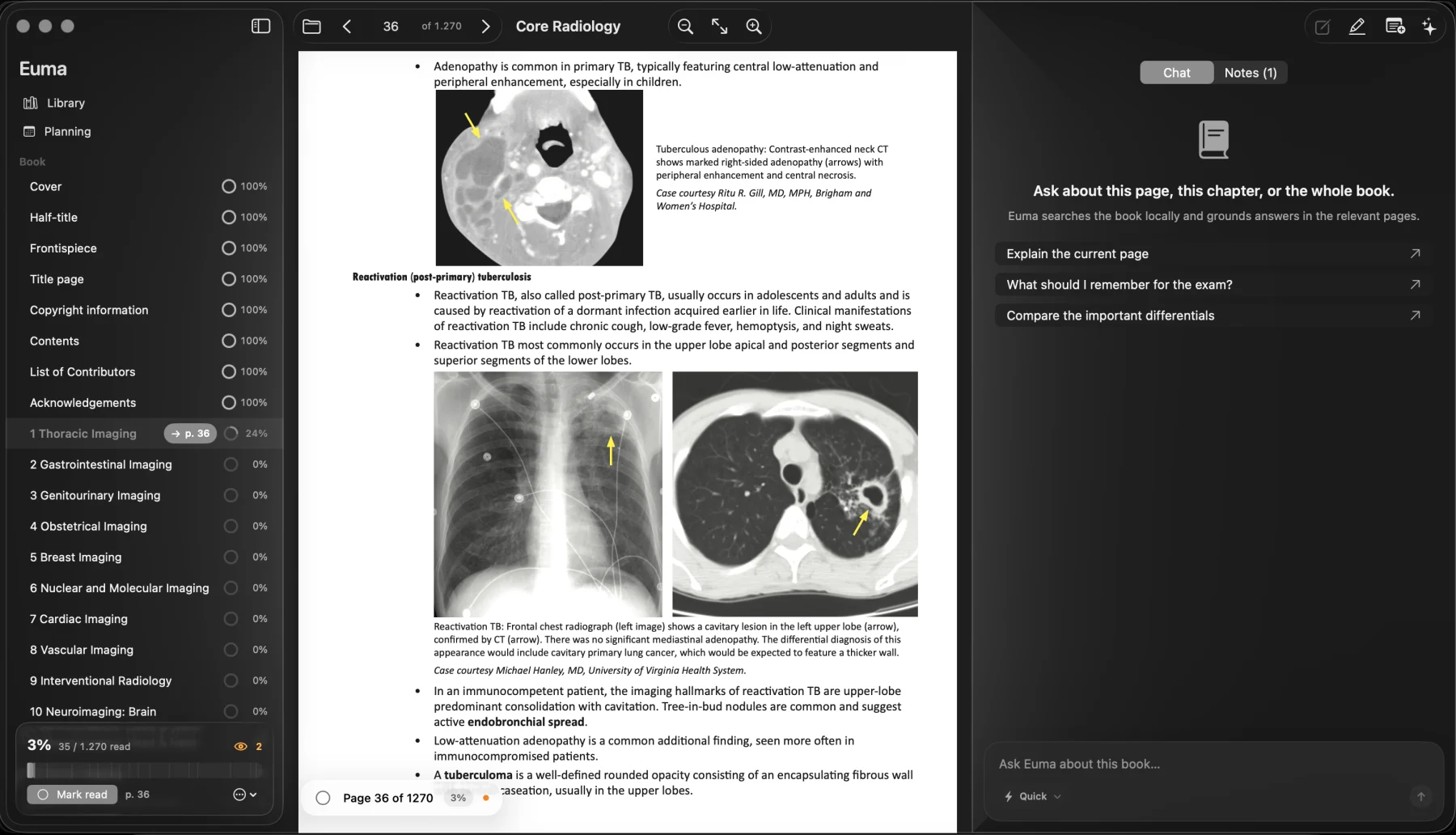This screenshot has width=1456, height=835.
Task: Jump to p. 36 badge in Thoracic Imaging
Action: tap(190, 434)
